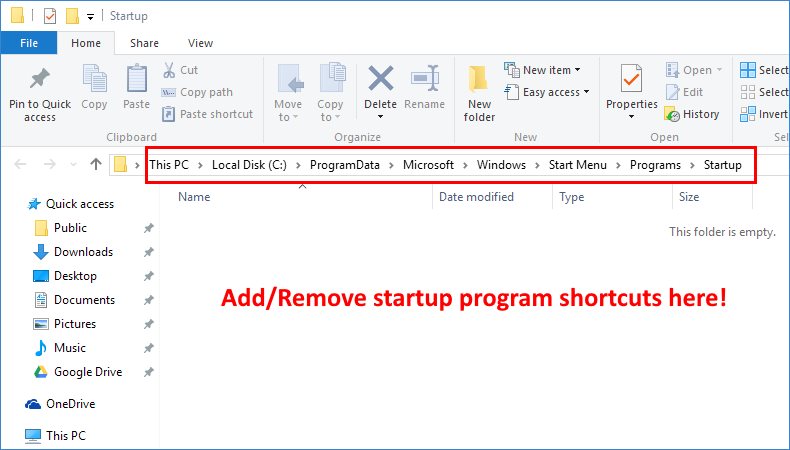Sort by Date modified column header
The height and width of the screenshot is (450, 790).
476,197
